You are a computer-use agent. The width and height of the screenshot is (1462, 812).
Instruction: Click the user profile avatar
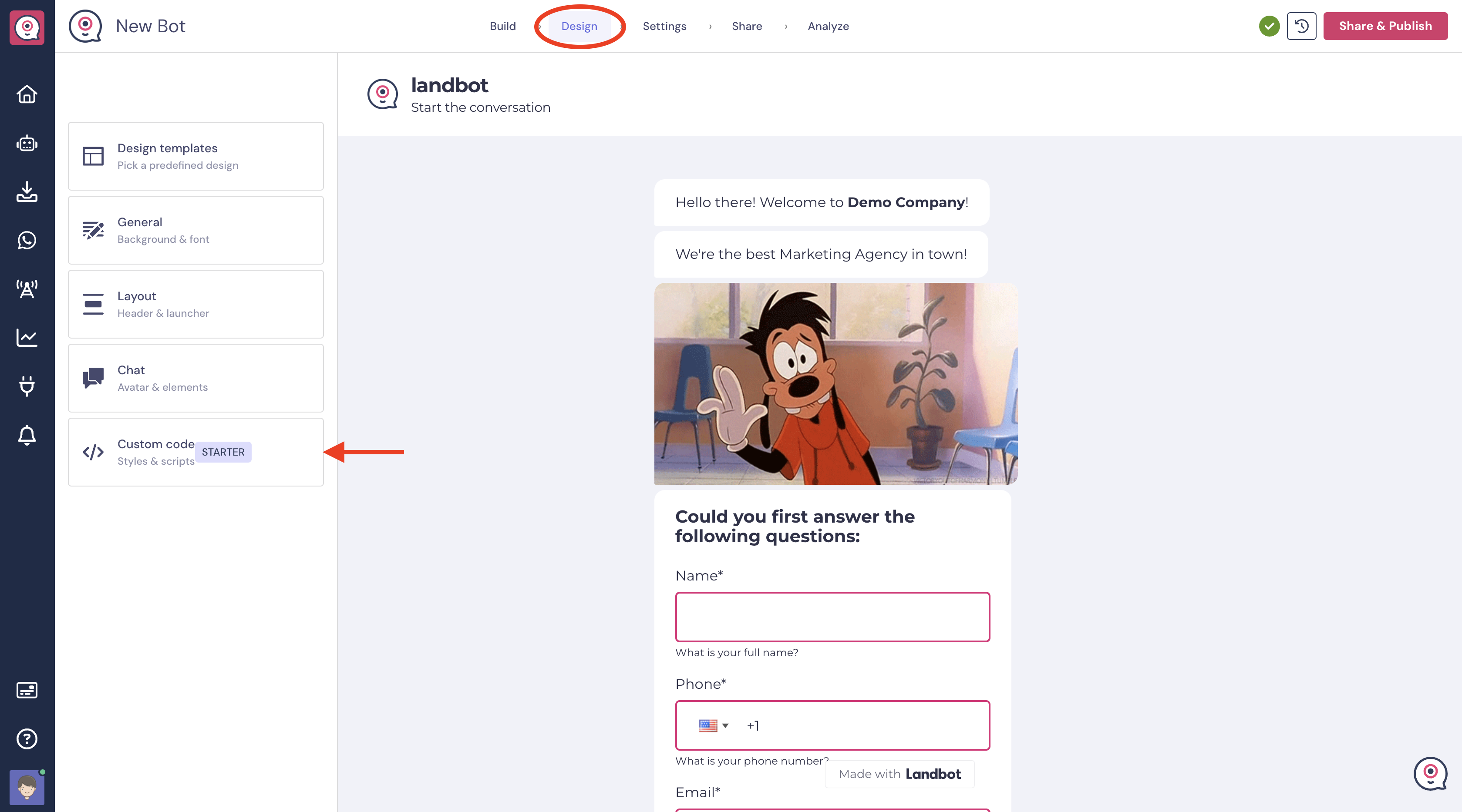point(27,787)
